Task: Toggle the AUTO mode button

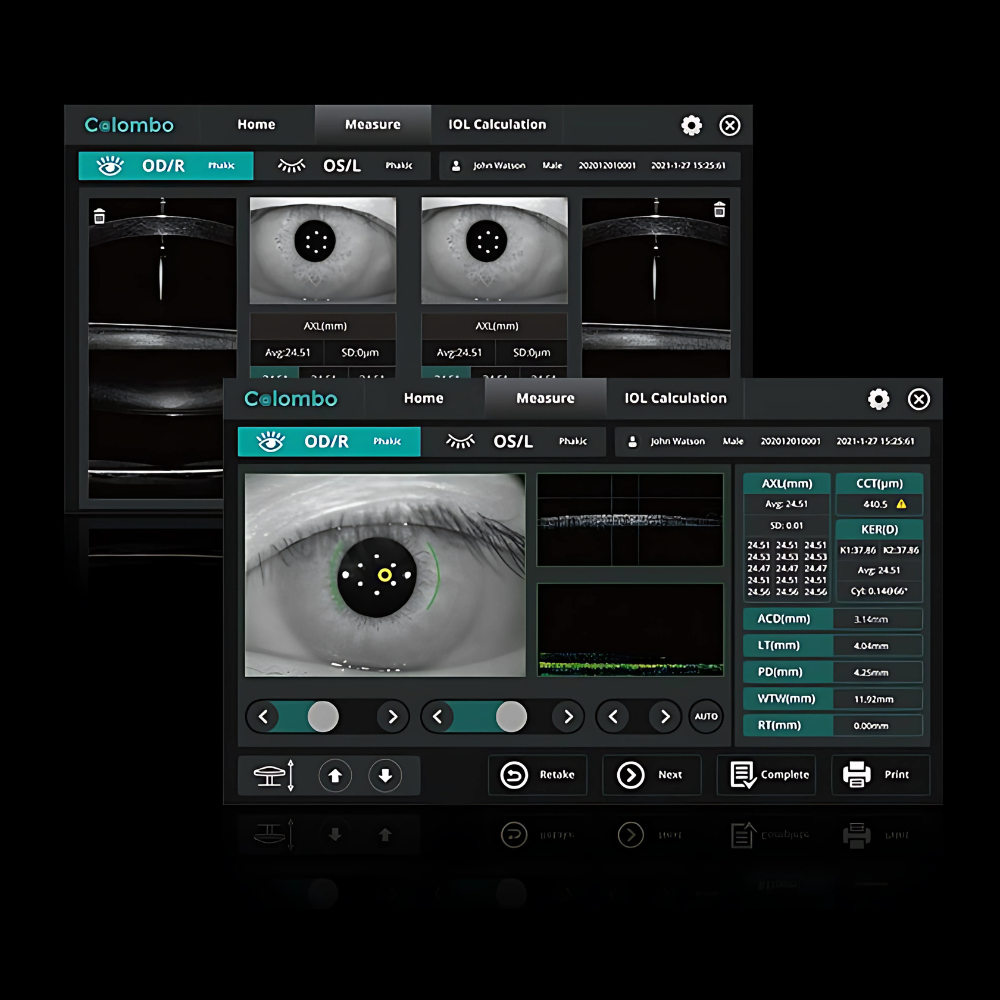Action: [x=706, y=716]
